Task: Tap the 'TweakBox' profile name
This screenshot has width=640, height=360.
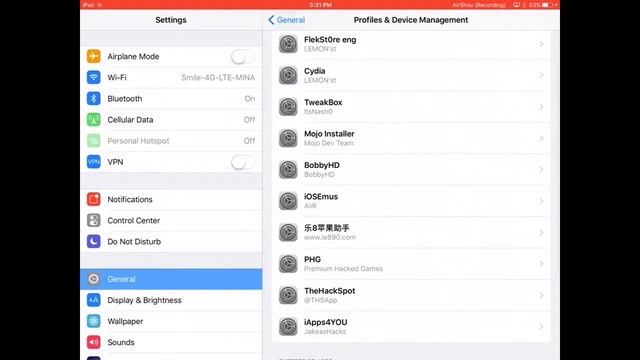Action: 323,102
